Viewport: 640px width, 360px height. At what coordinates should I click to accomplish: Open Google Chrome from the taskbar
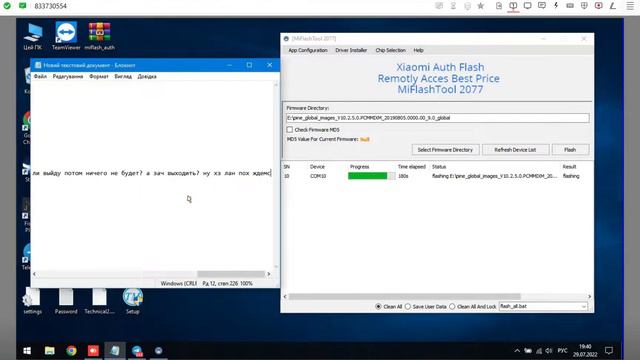pos(71,351)
